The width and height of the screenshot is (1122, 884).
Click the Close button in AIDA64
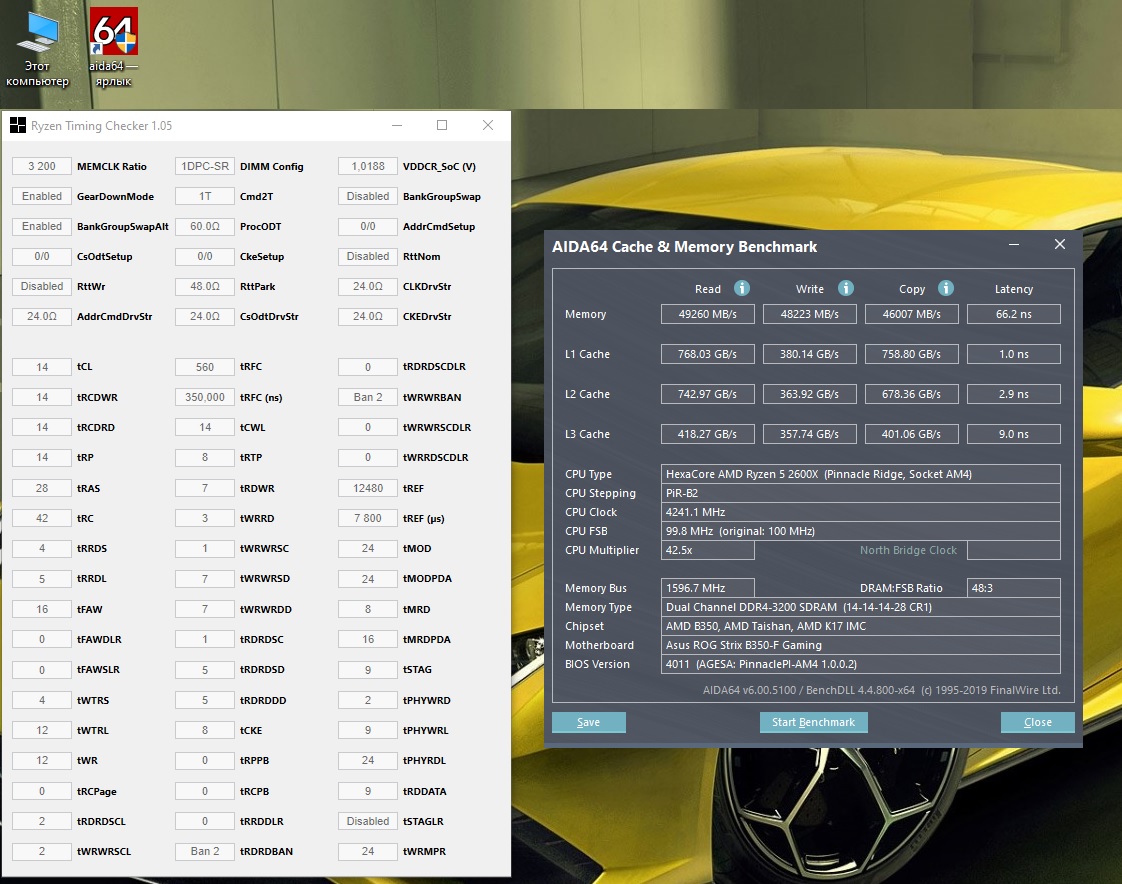1037,722
